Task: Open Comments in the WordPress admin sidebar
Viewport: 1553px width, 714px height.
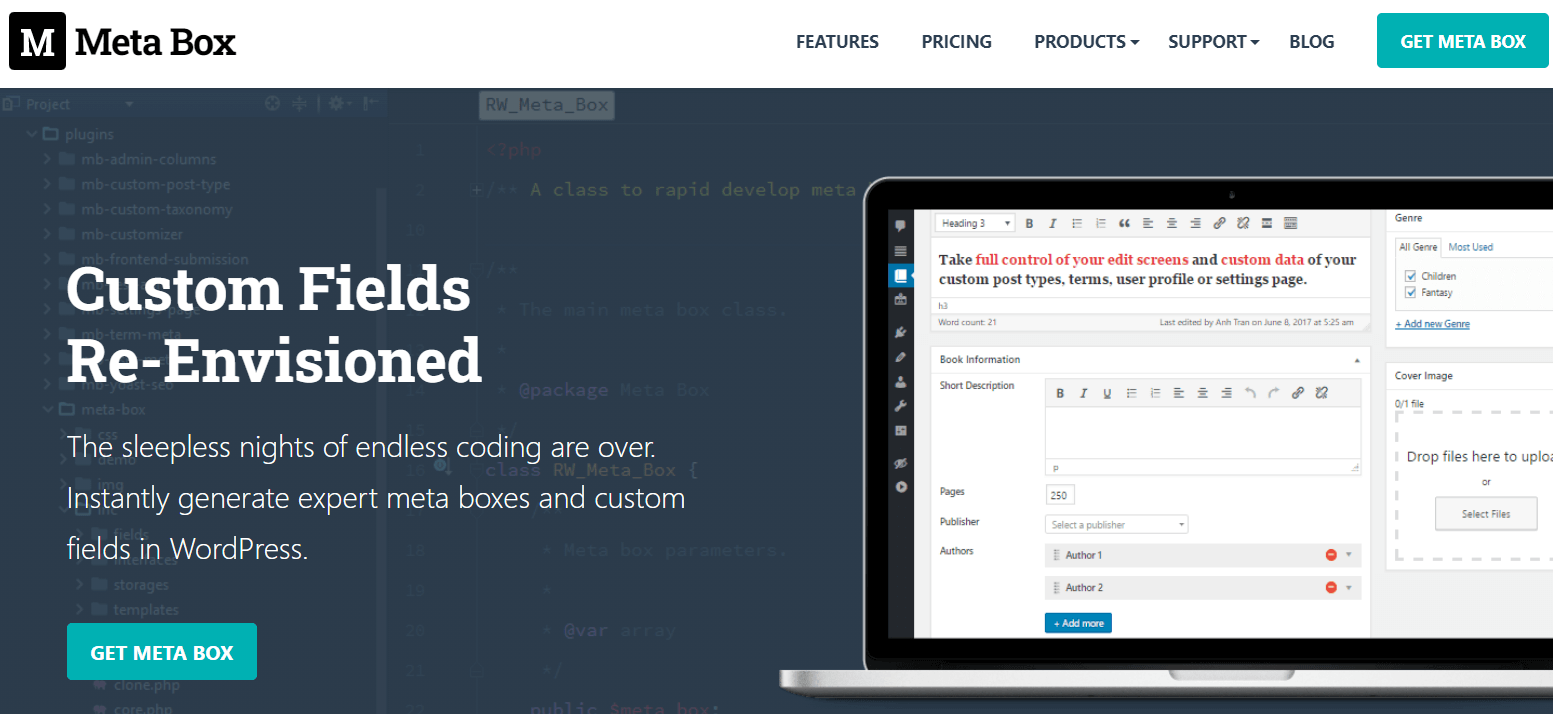Action: coord(901,226)
